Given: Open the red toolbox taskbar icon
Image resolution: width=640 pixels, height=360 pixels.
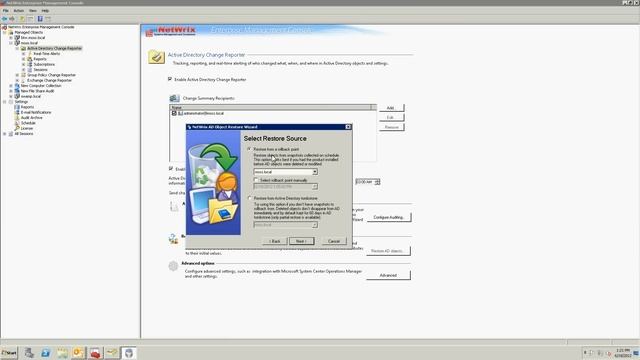Looking at the screenshot, I should [x=95, y=353].
